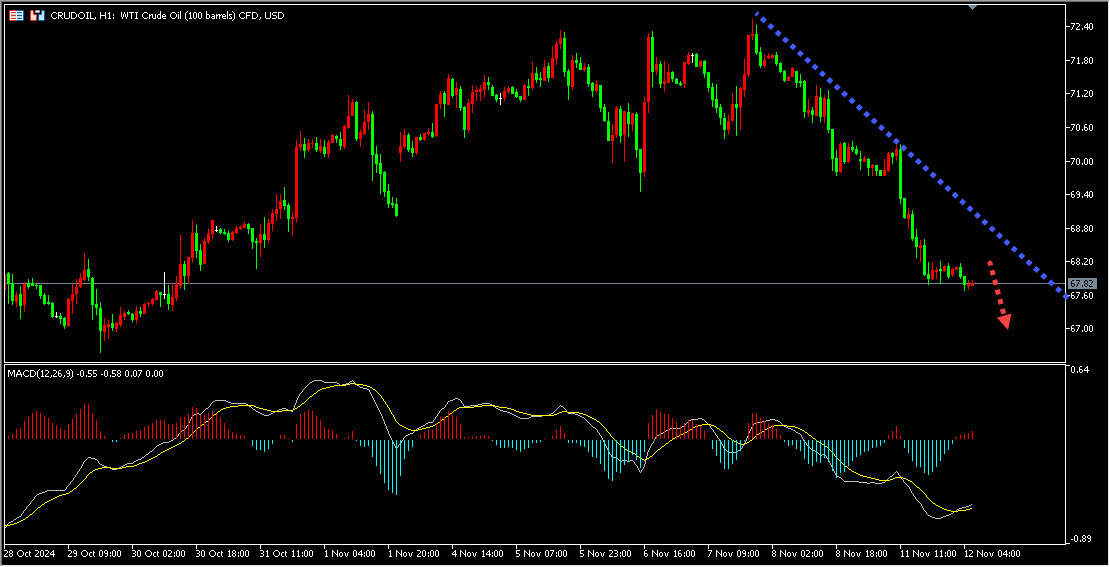Click the MACD scale value -0.89
The width and height of the screenshot is (1110, 567).
(x=1079, y=539)
